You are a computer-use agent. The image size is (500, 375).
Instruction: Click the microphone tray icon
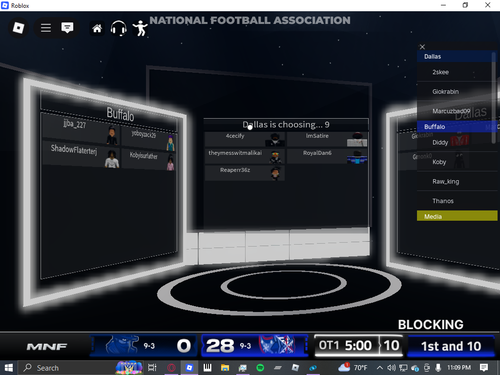pyautogui.click(x=438, y=368)
